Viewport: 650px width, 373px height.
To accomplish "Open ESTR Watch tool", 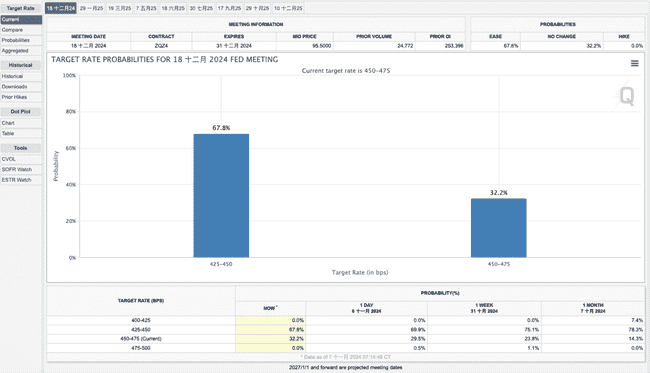I will pos(21,180).
